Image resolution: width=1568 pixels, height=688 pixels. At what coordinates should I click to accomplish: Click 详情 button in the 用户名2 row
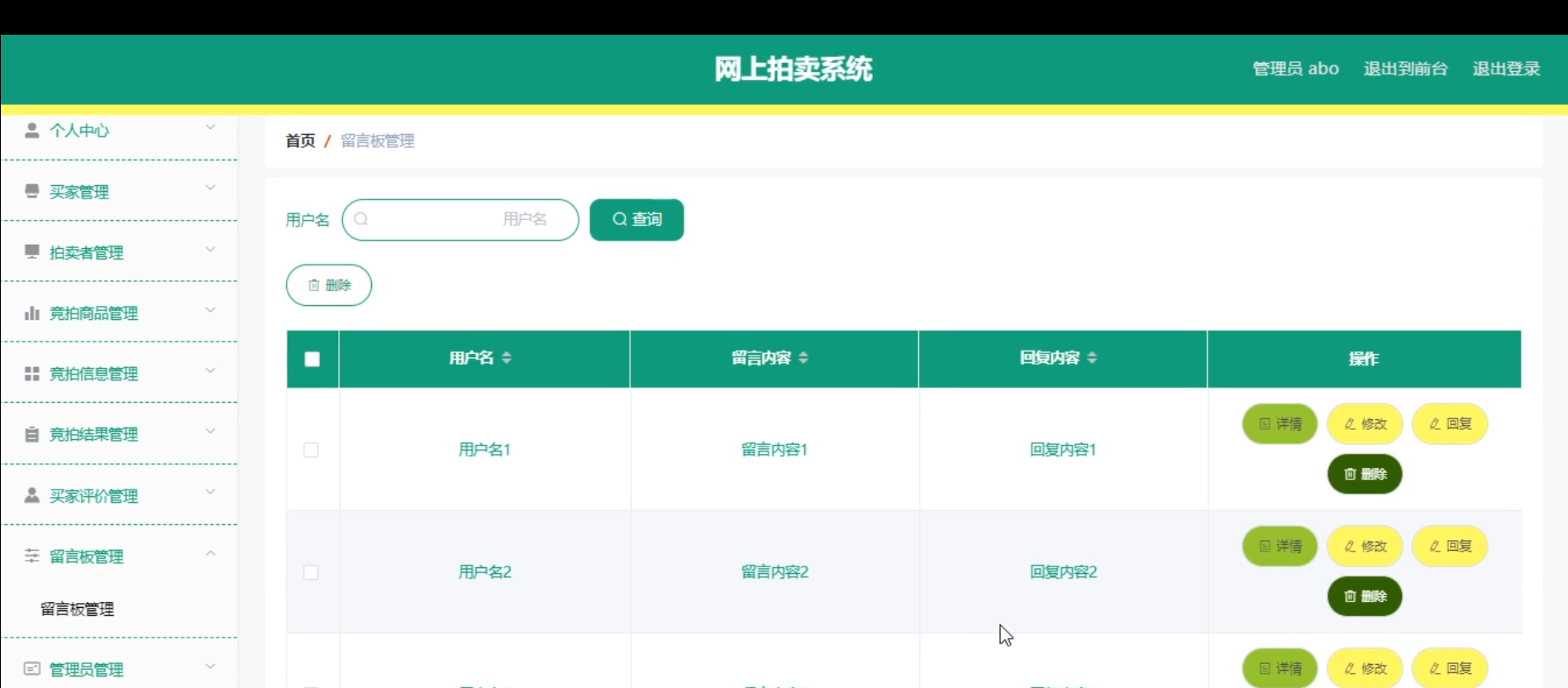(x=1280, y=547)
